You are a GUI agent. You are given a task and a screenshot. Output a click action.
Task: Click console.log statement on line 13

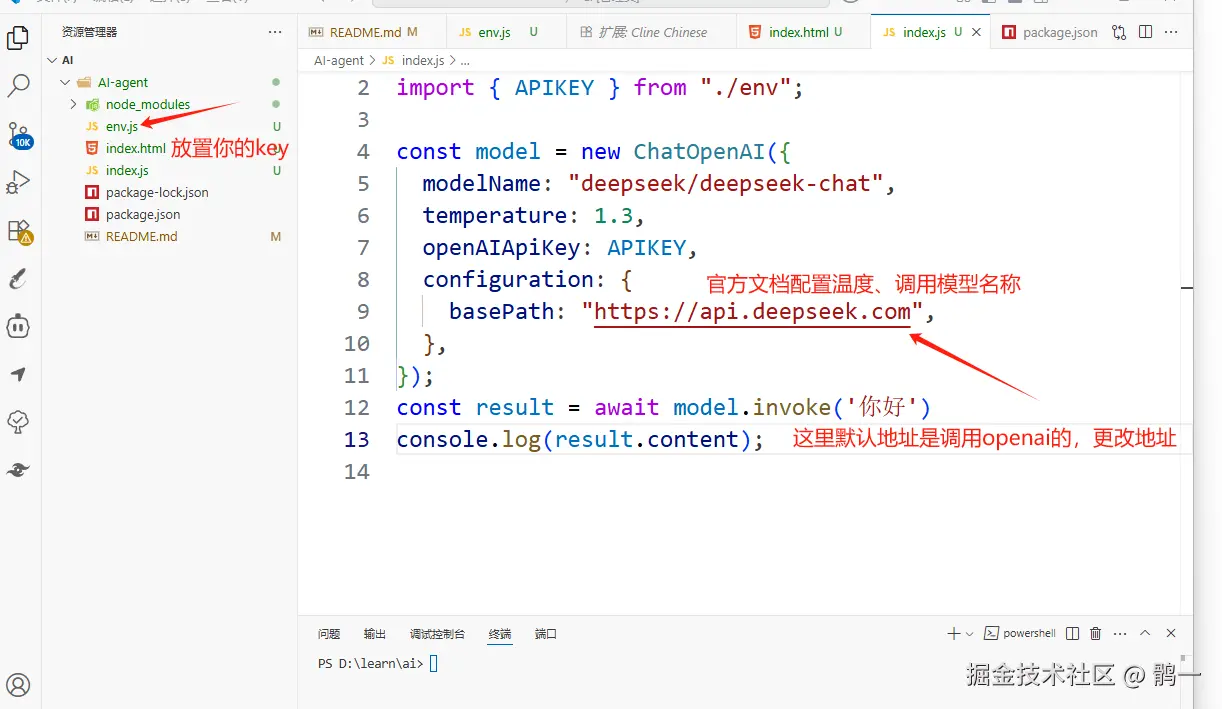580,439
